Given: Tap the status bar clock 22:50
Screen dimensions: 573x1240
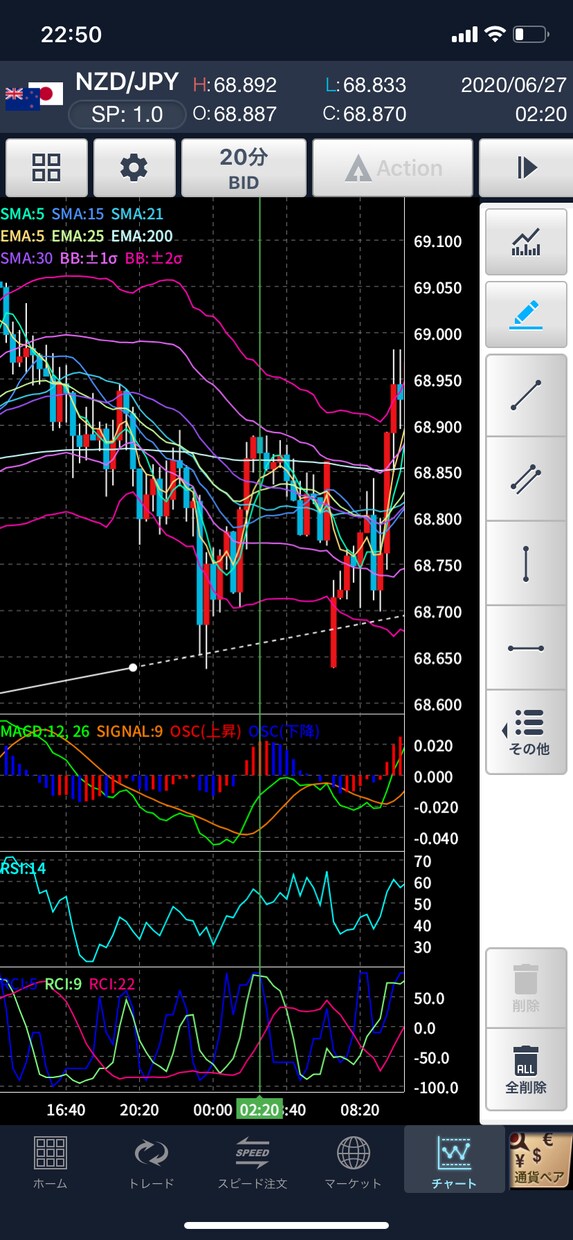Looking at the screenshot, I should (71, 35).
